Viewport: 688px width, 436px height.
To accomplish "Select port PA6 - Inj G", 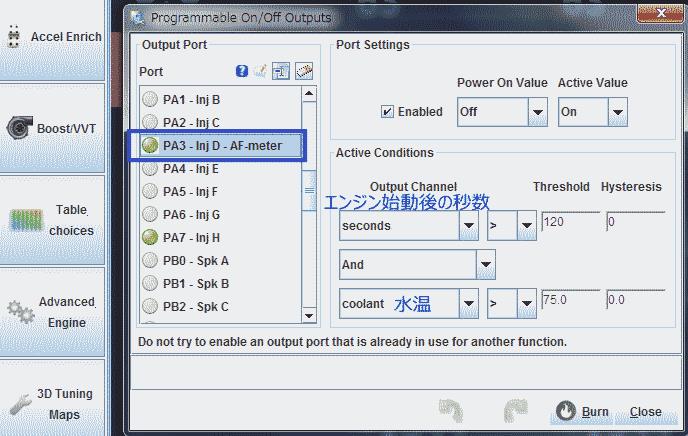I will click(221, 214).
